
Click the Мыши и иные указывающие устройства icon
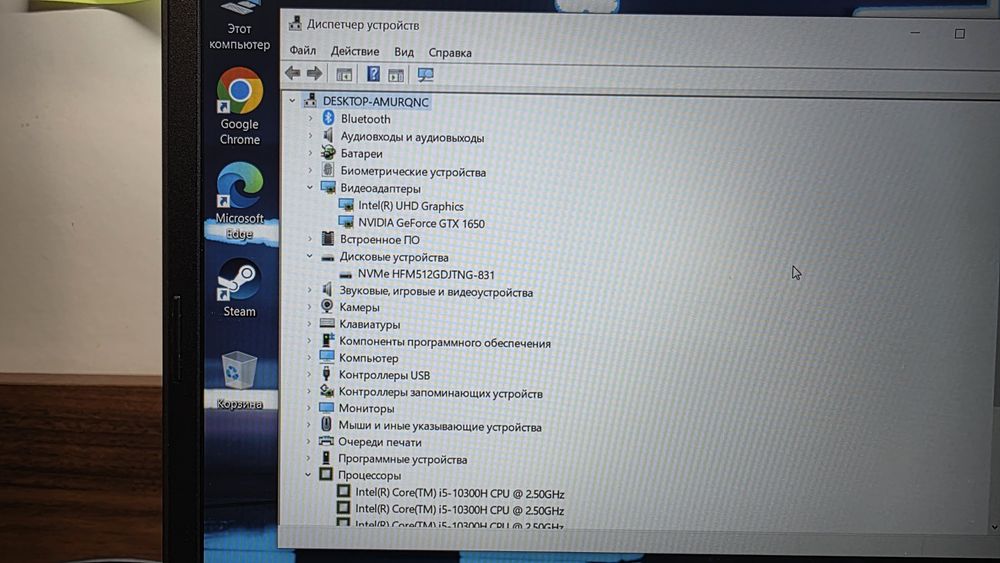click(327, 425)
